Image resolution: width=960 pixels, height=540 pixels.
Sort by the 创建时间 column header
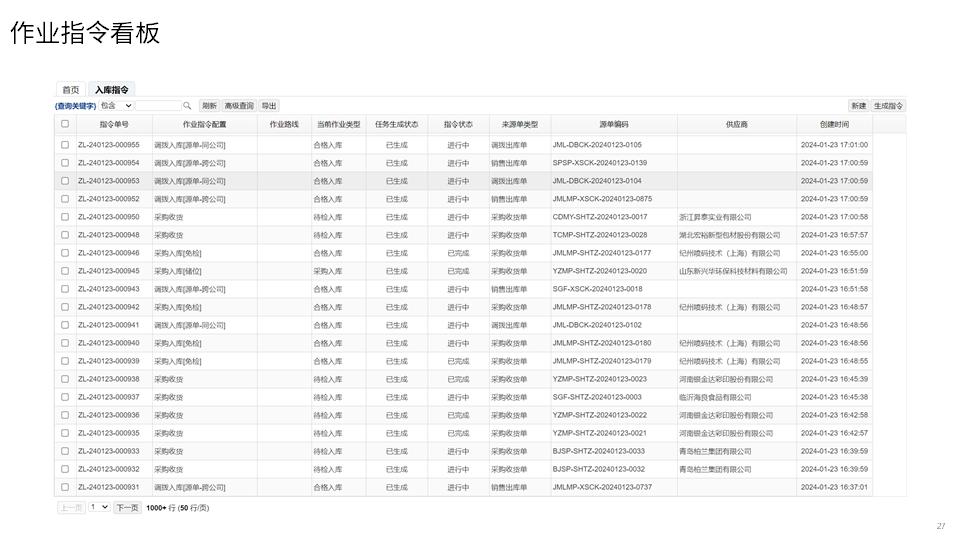834,124
